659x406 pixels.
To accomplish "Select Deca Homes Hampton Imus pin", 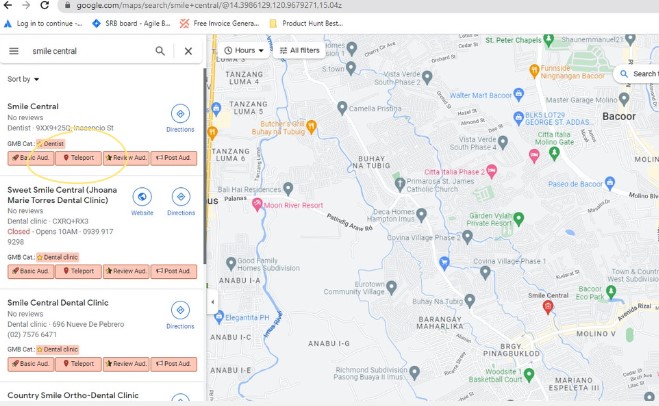I will click(x=421, y=215).
